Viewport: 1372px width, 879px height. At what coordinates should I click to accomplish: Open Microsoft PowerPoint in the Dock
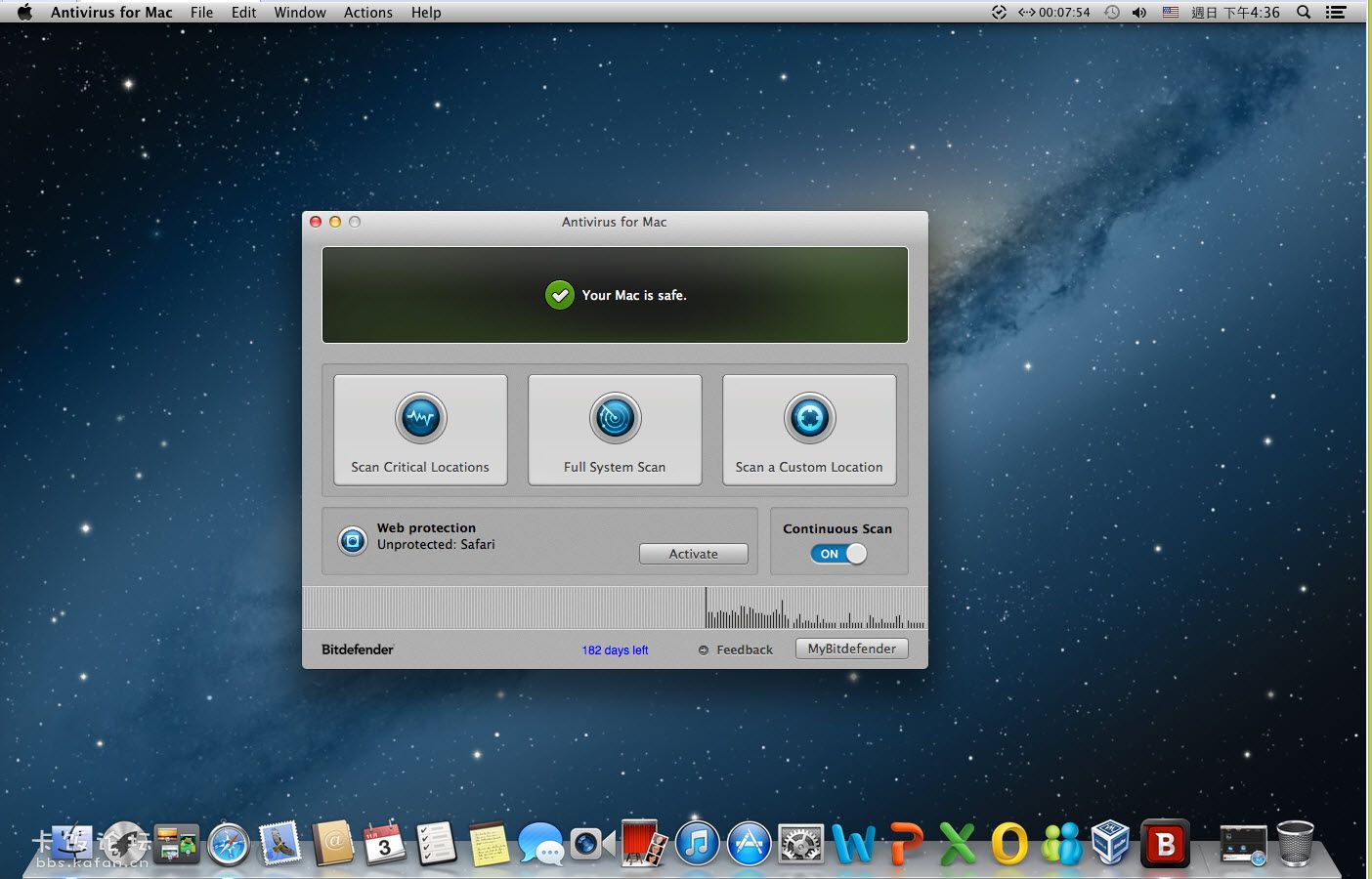(x=906, y=843)
